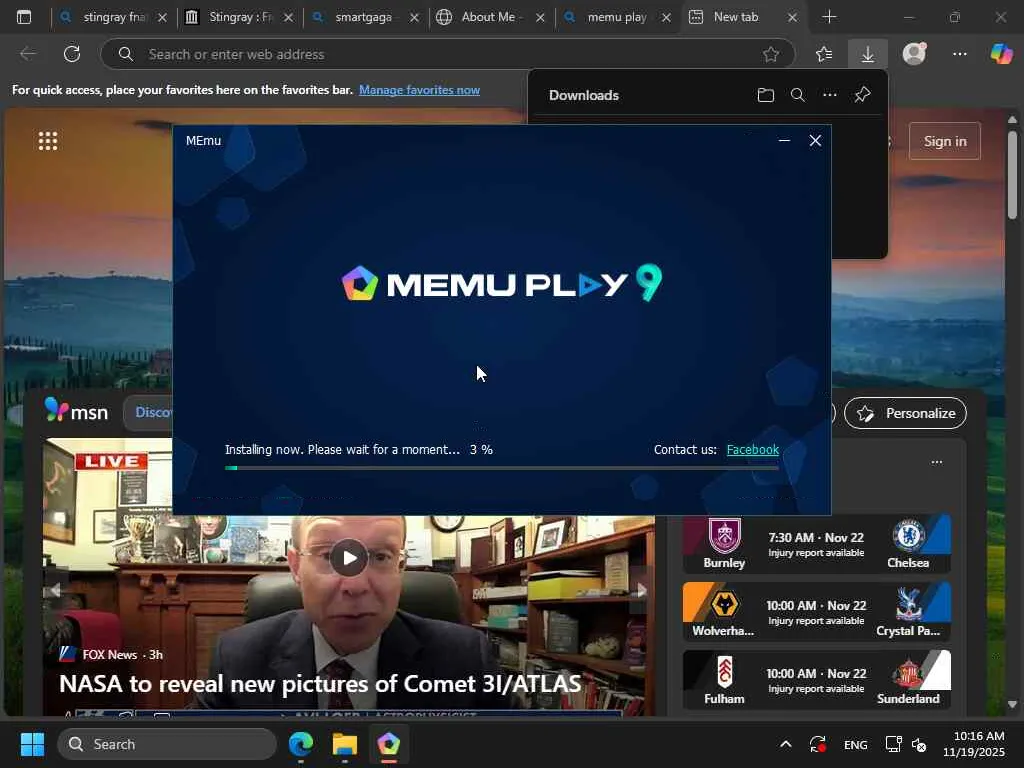Open the MEmu installer taskbar icon
1024x768 pixels.
click(389, 744)
